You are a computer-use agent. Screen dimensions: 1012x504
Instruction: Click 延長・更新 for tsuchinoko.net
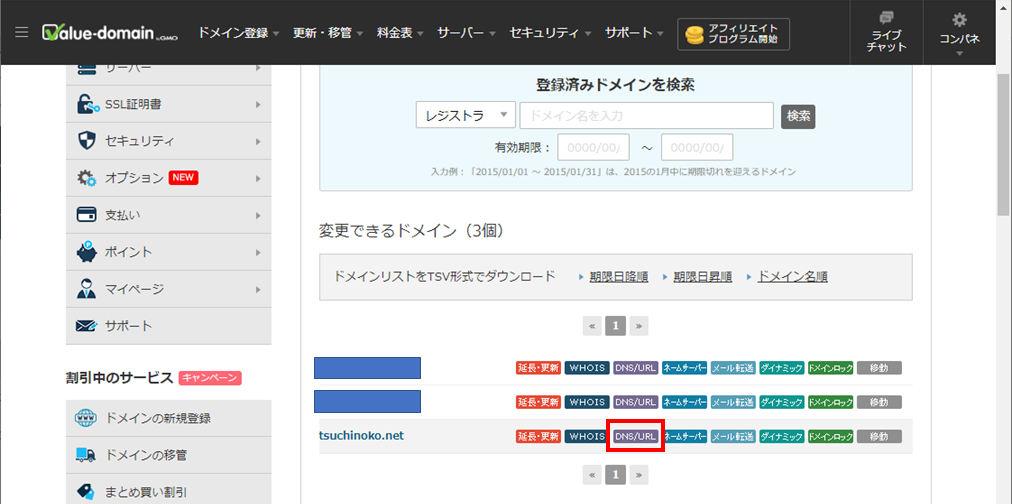pyautogui.click(x=538, y=437)
